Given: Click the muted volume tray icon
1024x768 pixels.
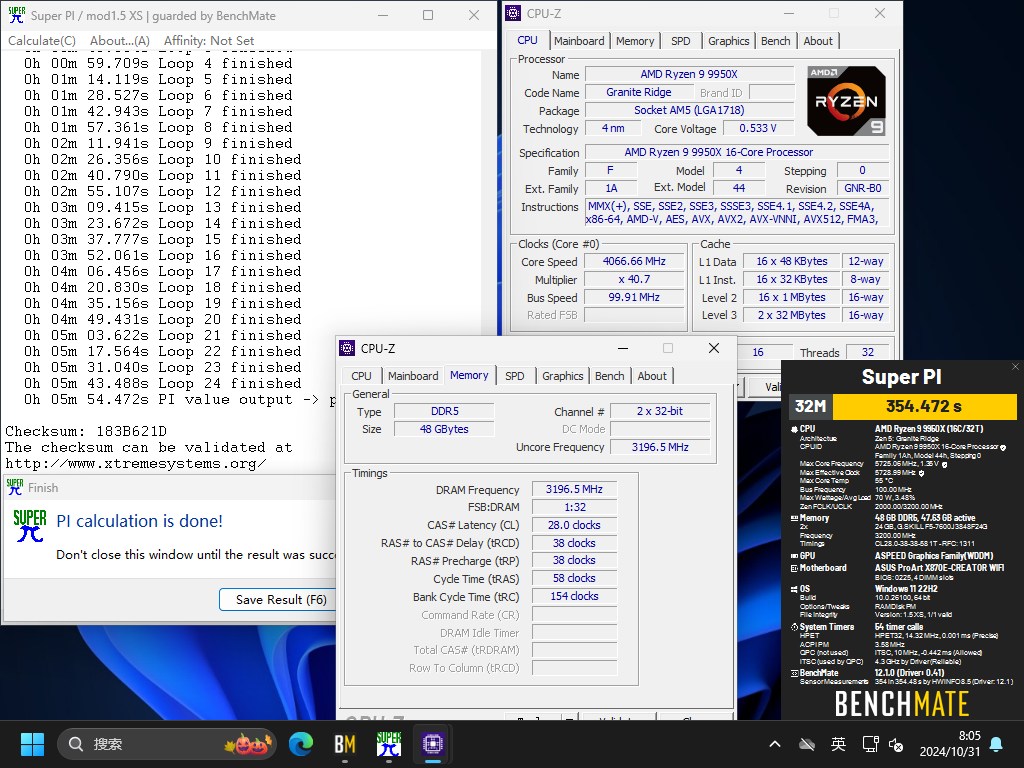Looking at the screenshot, I should pyautogui.click(x=896, y=744).
